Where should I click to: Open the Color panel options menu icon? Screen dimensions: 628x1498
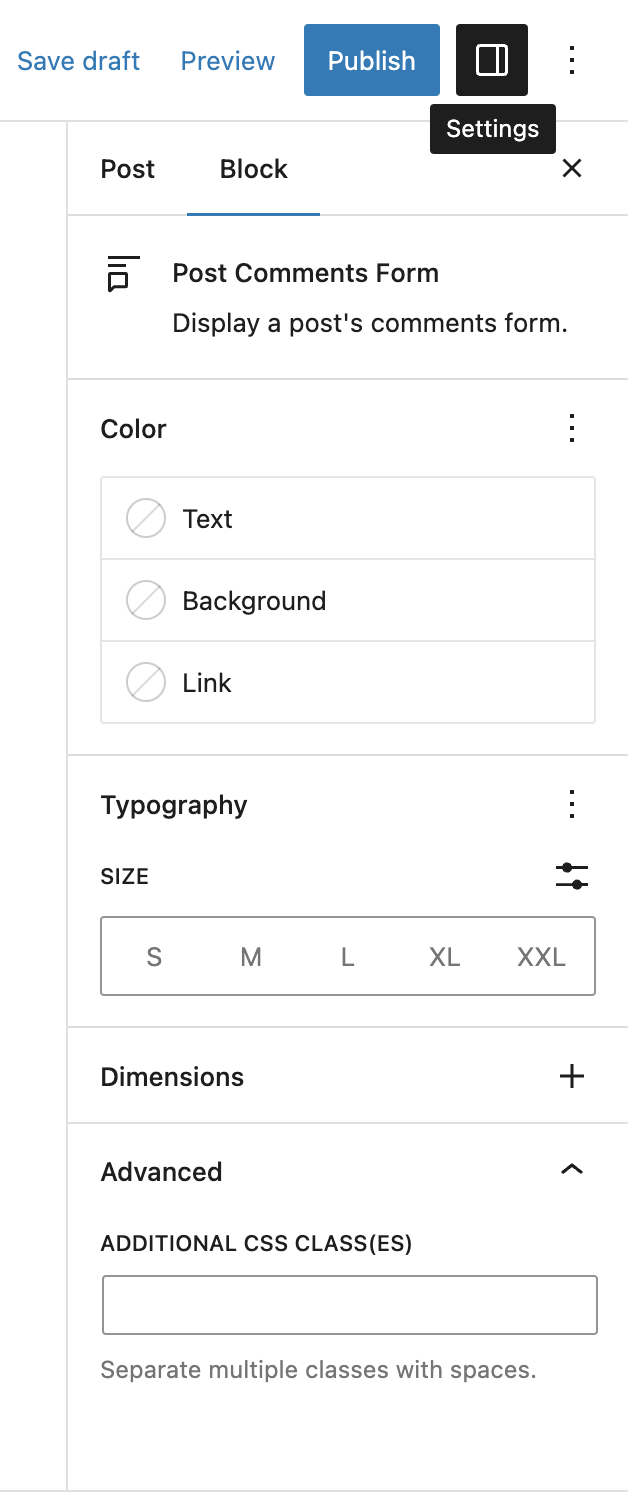click(571, 428)
